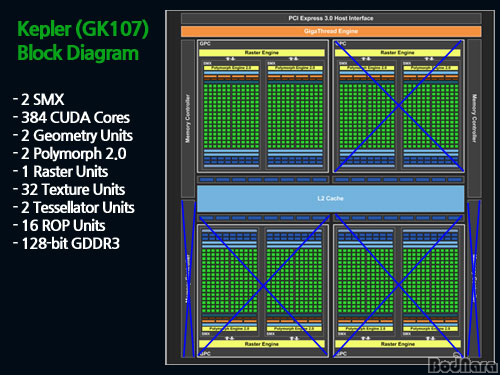
Task: Click the 2 SMX specification line
Action: 38,100
